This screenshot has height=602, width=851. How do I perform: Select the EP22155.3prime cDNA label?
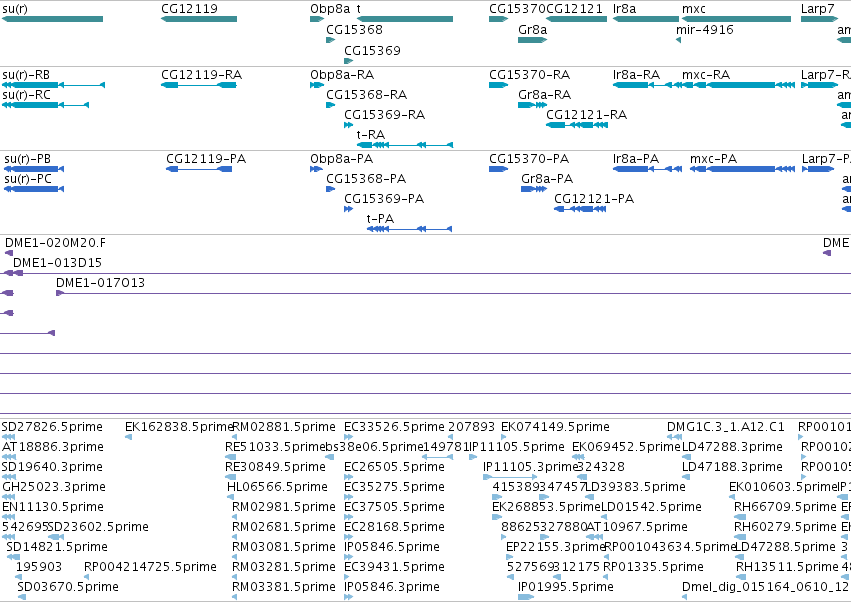pyautogui.click(x=555, y=547)
